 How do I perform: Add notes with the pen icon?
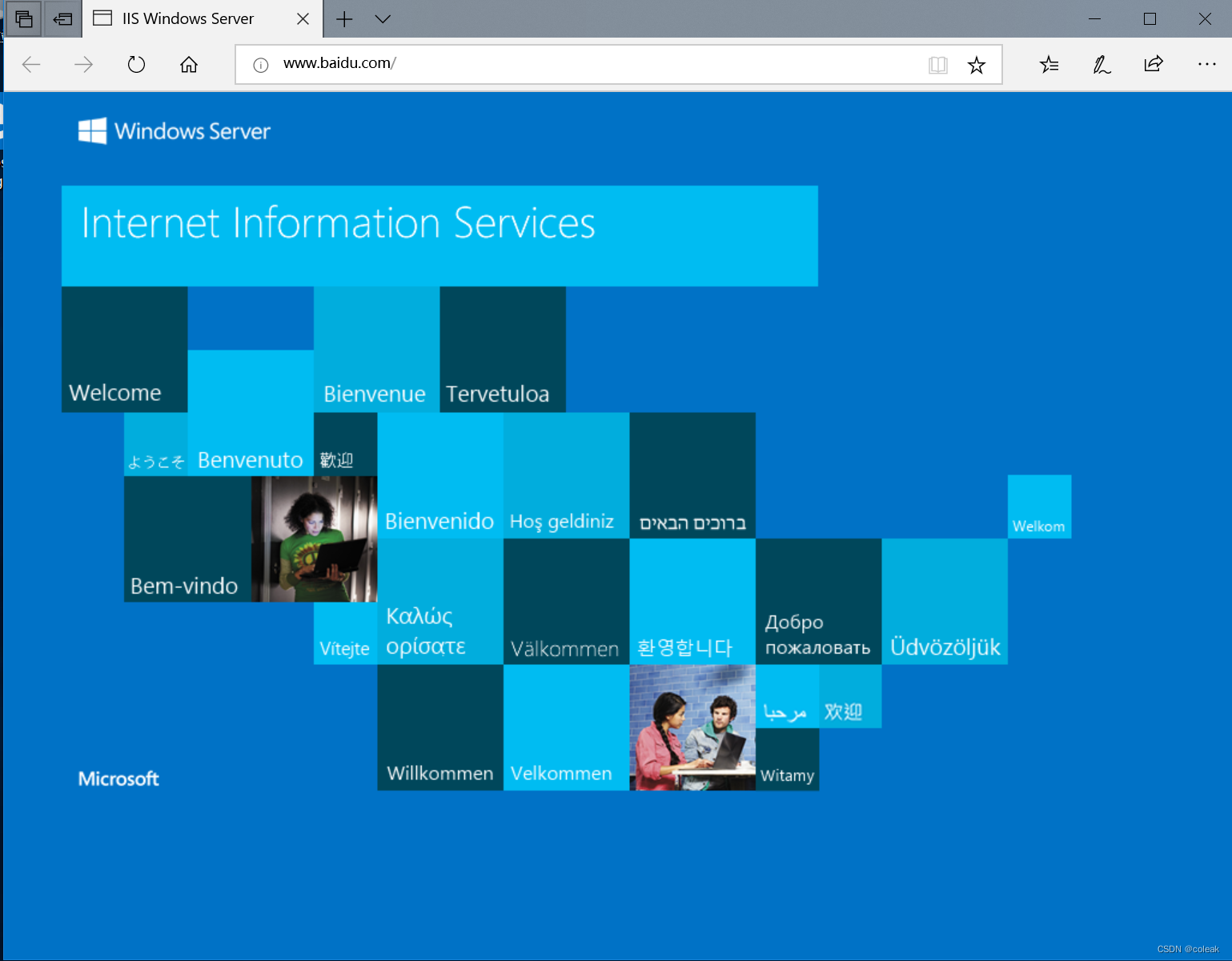[1102, 64]
